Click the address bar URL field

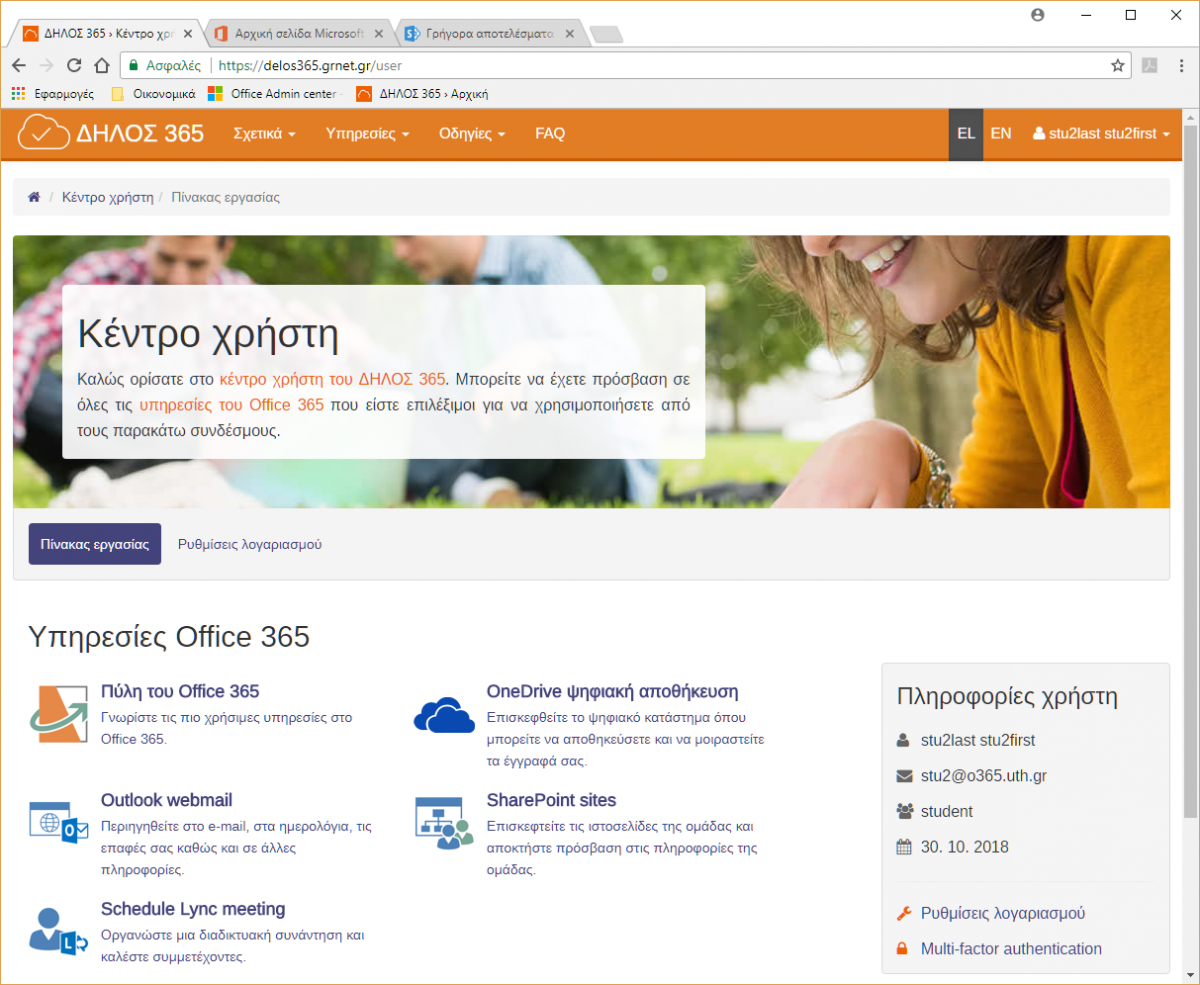click(624, 65)
